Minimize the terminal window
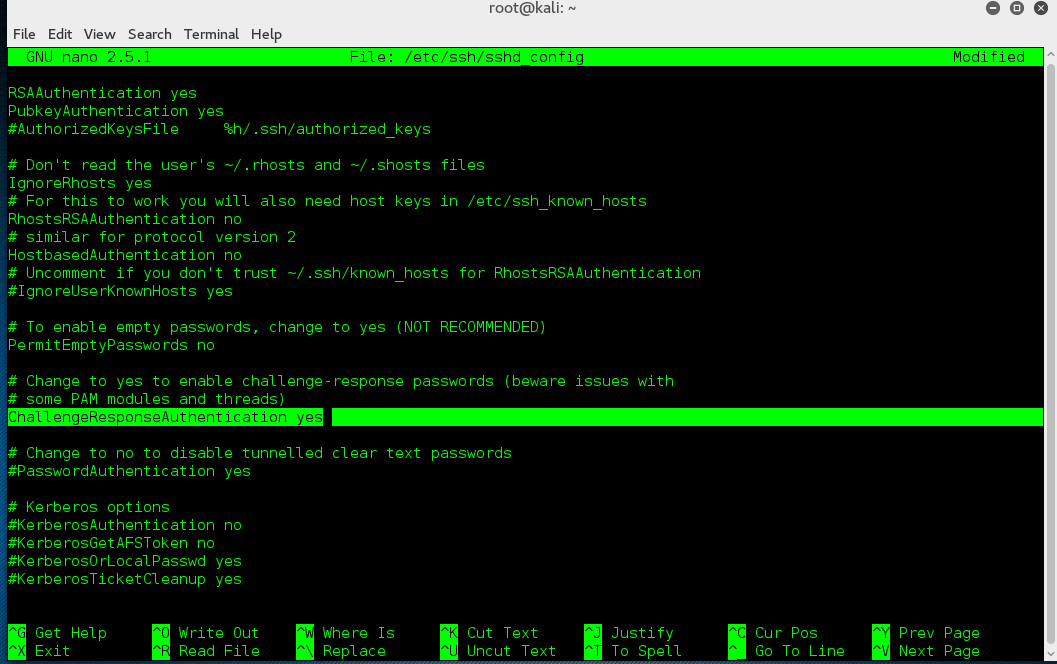This screenshot has height=664, width=1057. point(992,8)
